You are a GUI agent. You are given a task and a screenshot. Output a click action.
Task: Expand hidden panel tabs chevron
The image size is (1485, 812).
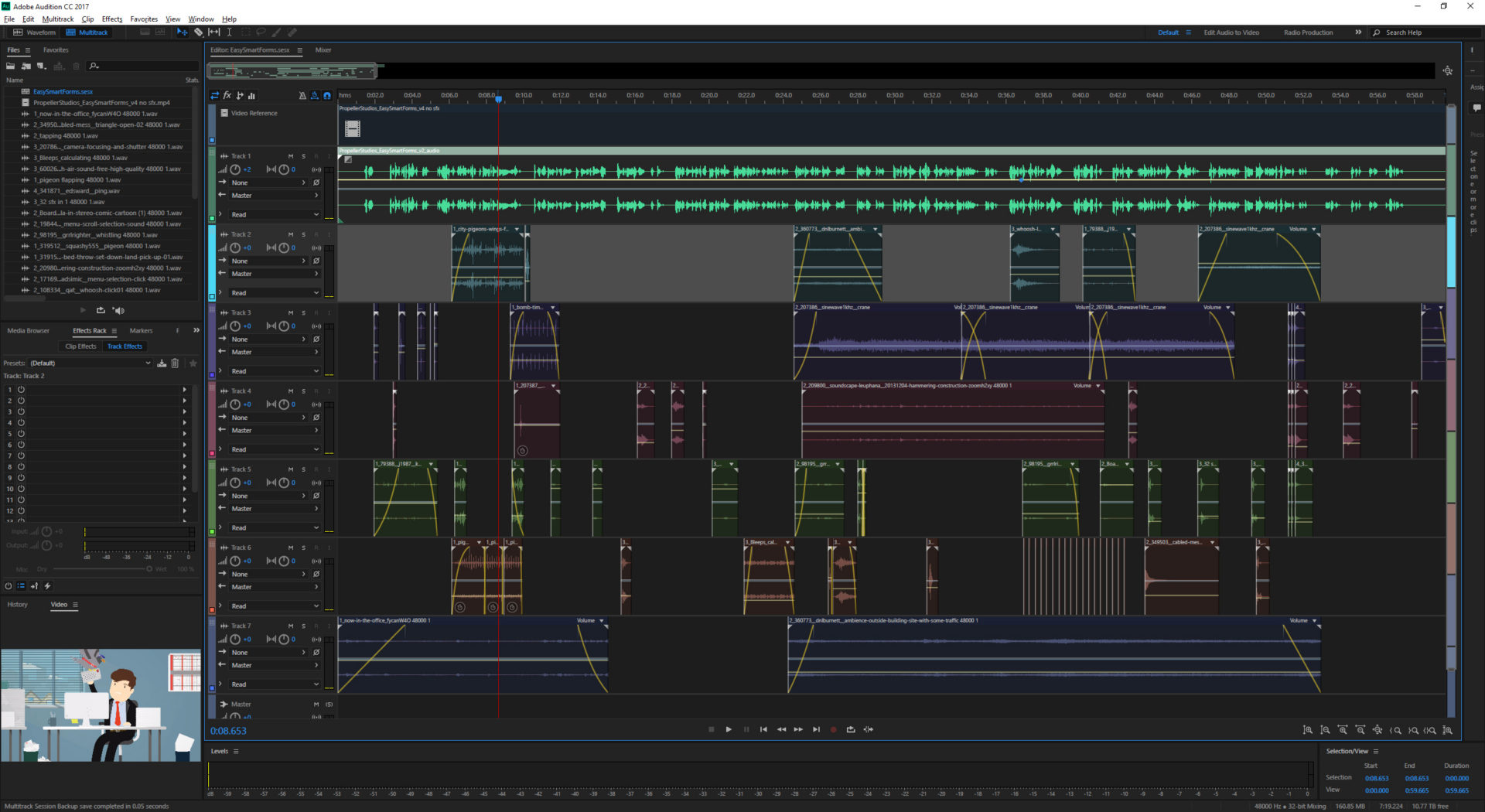(x=196, y=330)
